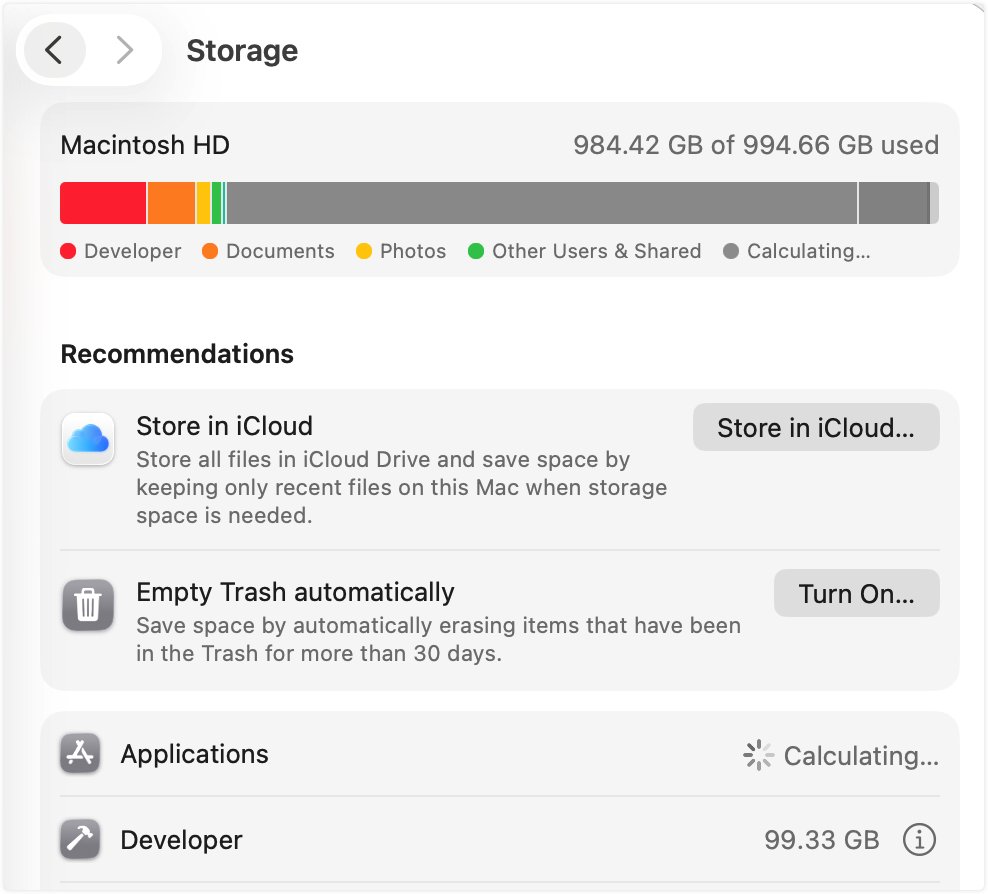Click the Calculating spinner for Applications
The height and width of the screenshot is (894, 988).
point(759,755)
